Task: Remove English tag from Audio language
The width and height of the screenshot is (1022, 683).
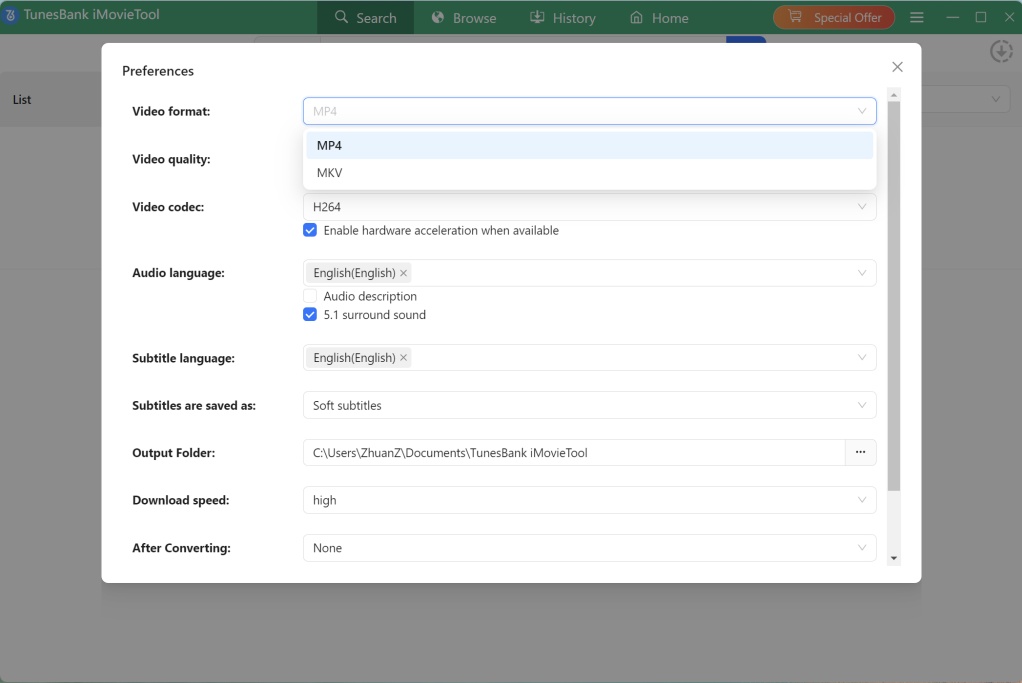Action: pyautogui.click(x=404, y=273)
